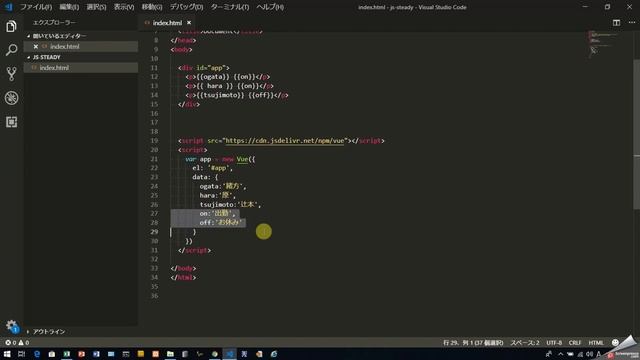This screenshot has width=640, height=360.
Task: Click the HTML language mode status item
Action: (x=596, y=343)
